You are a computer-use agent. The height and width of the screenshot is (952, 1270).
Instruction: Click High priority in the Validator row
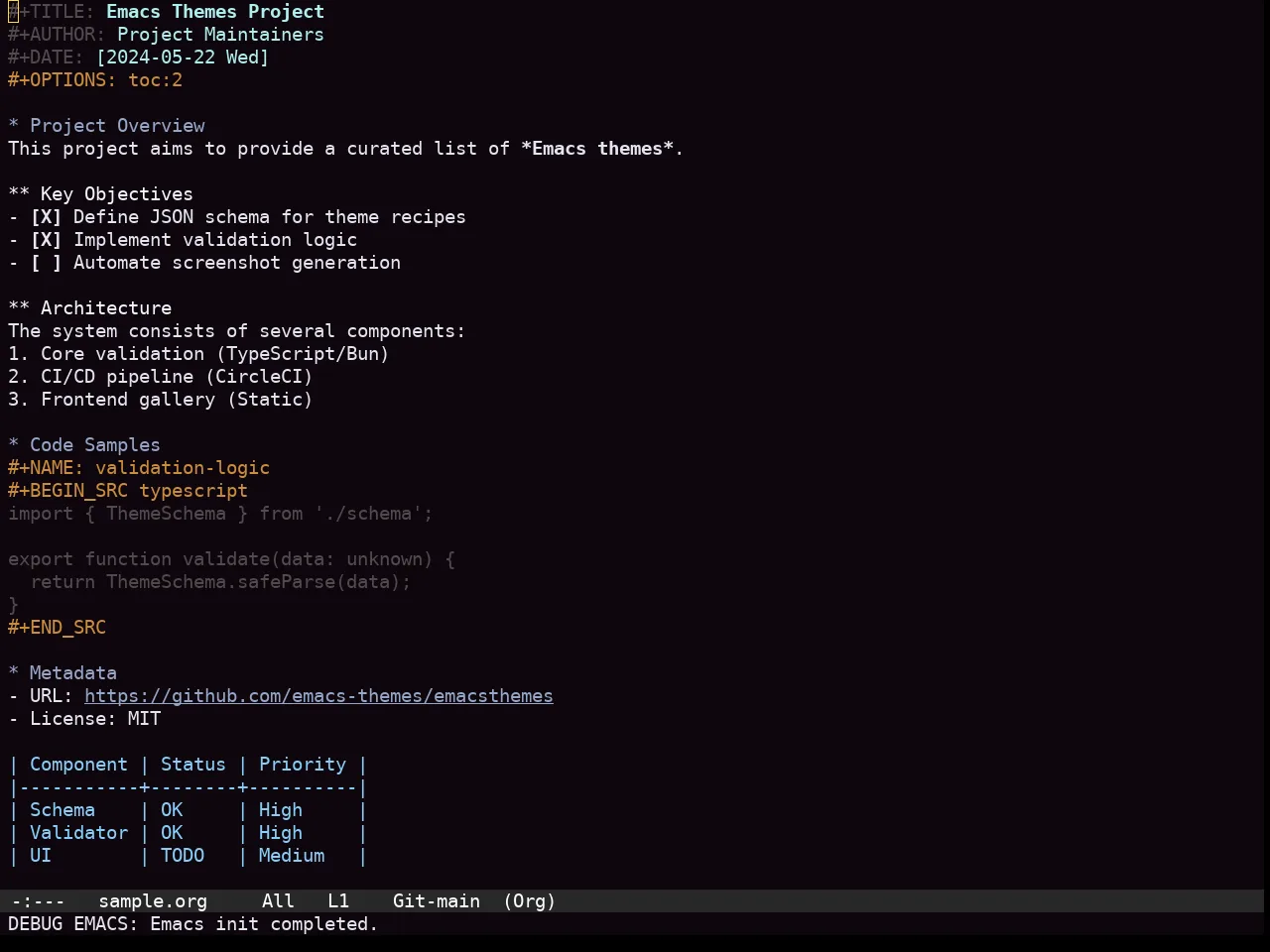pos(281,833)
